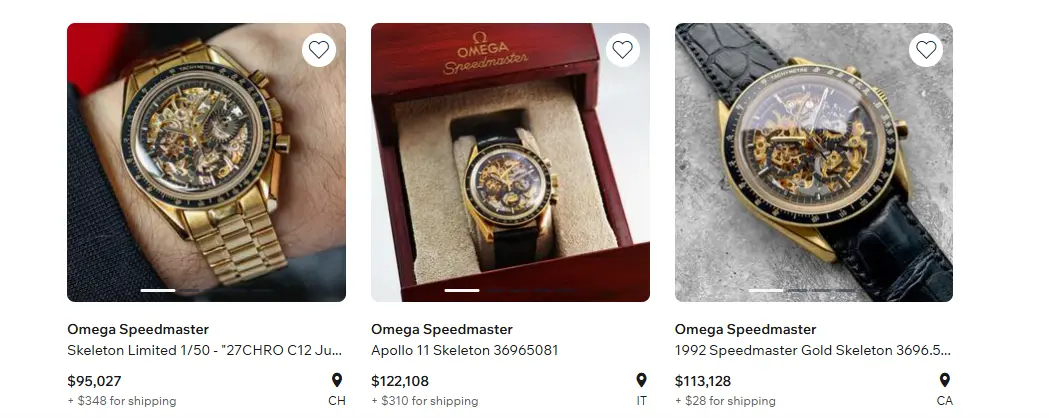Click image carousel indicator on first watch
This screenshot has width=1049, height=418.
[x=206, y=290]
